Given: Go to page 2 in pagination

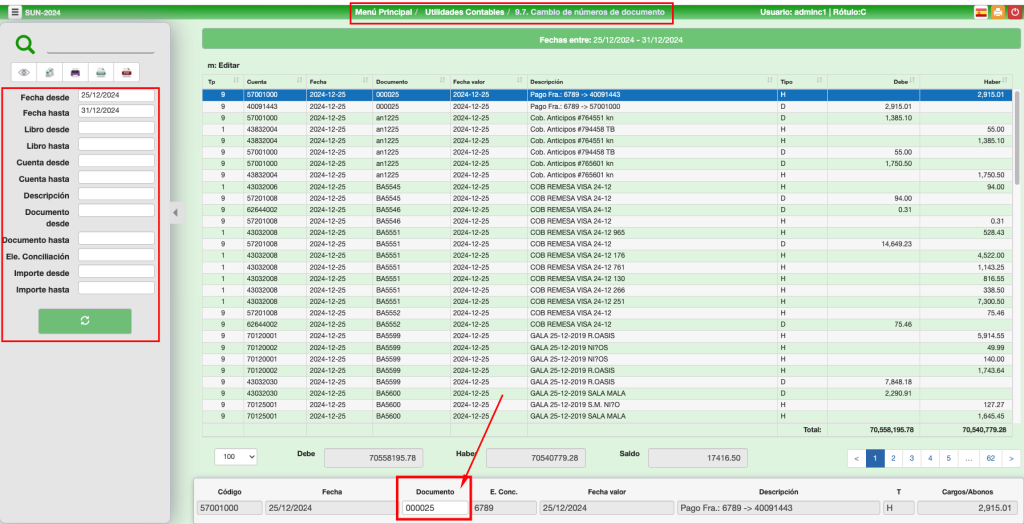Looking at the screenshot, I should tap(893, 458).
